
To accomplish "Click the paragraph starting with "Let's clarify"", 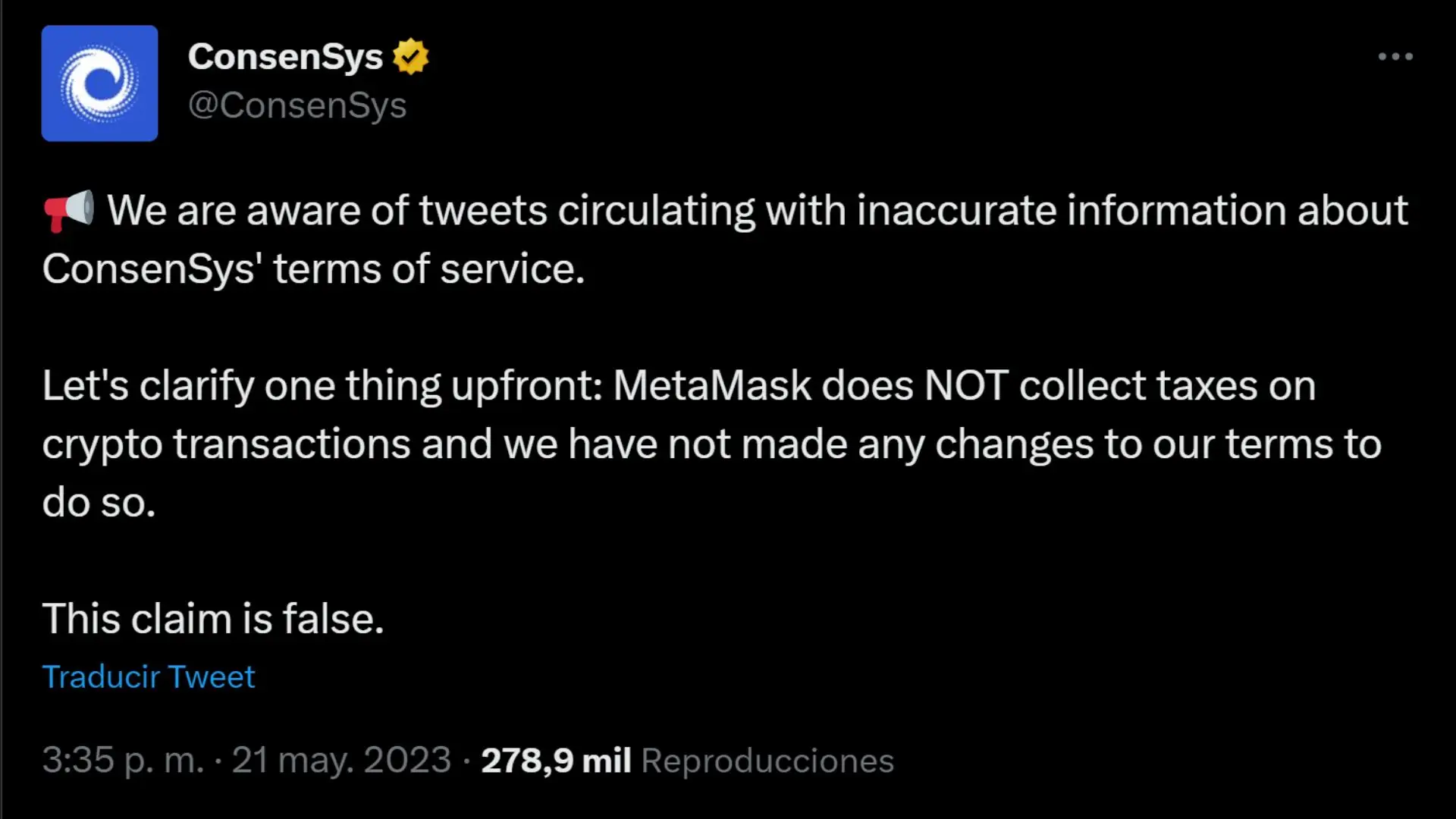I will coord(712,444).
